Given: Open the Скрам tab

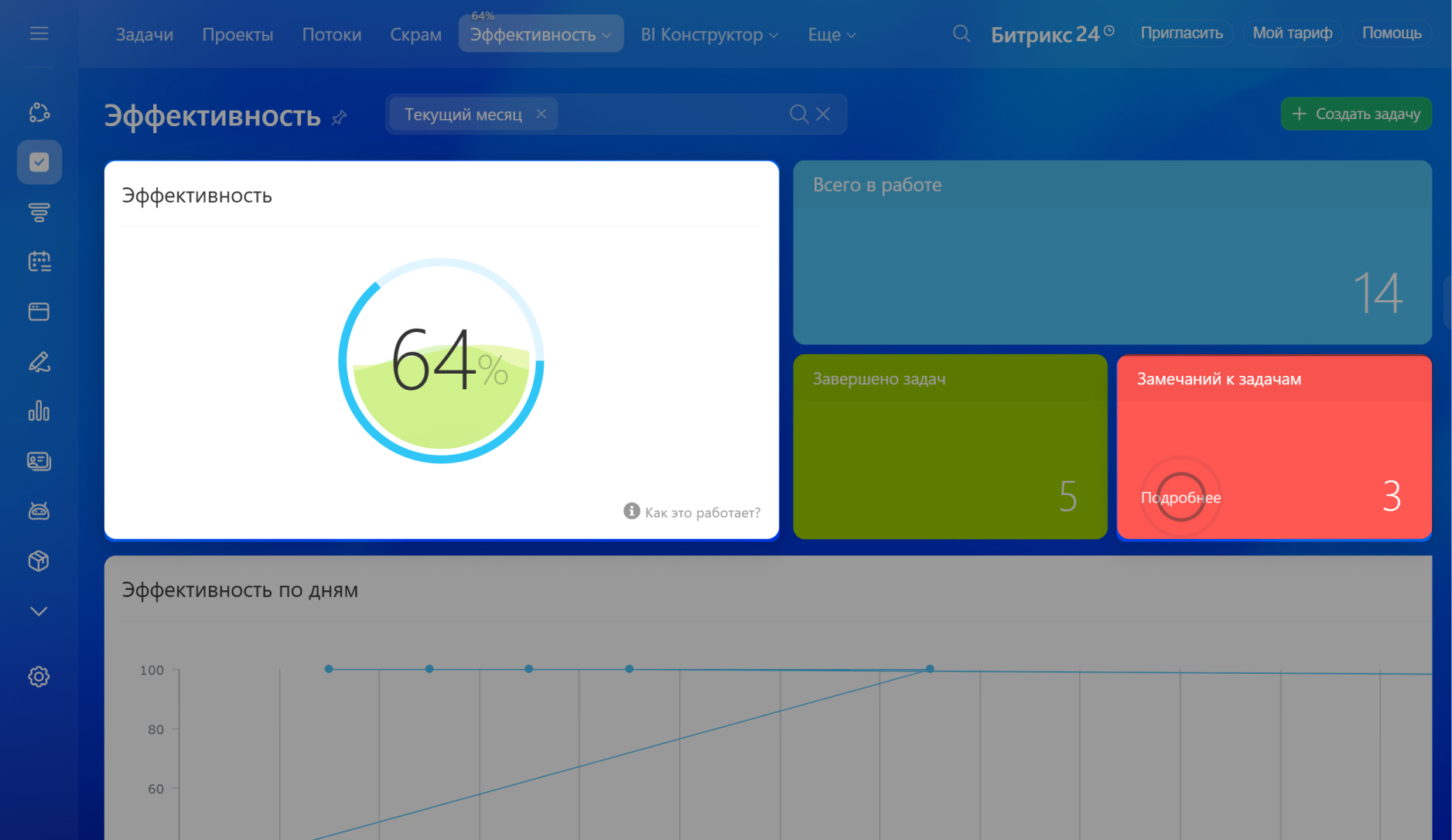Looking at the screenshot, I should (415, 35).
